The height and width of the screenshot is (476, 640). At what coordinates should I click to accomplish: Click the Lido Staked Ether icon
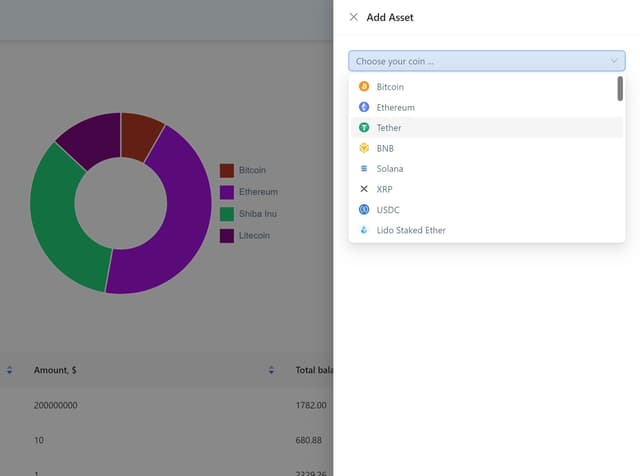pos(364,230)
